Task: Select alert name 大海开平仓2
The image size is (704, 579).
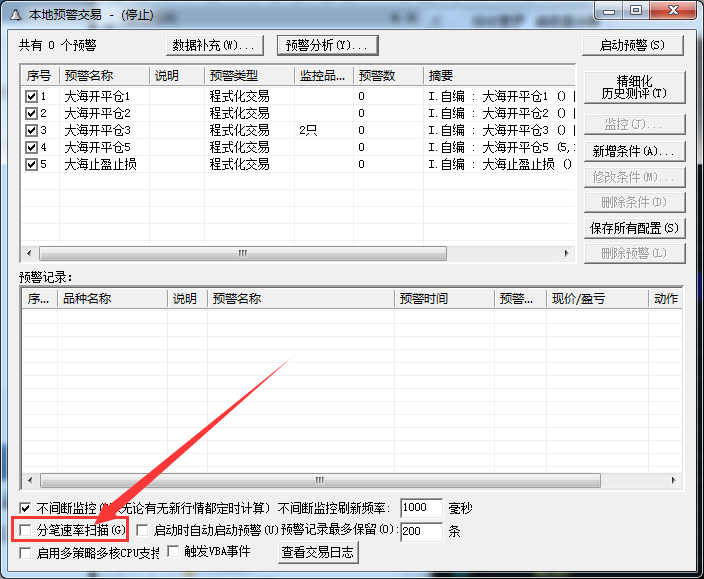Action: tap(97, 113)
